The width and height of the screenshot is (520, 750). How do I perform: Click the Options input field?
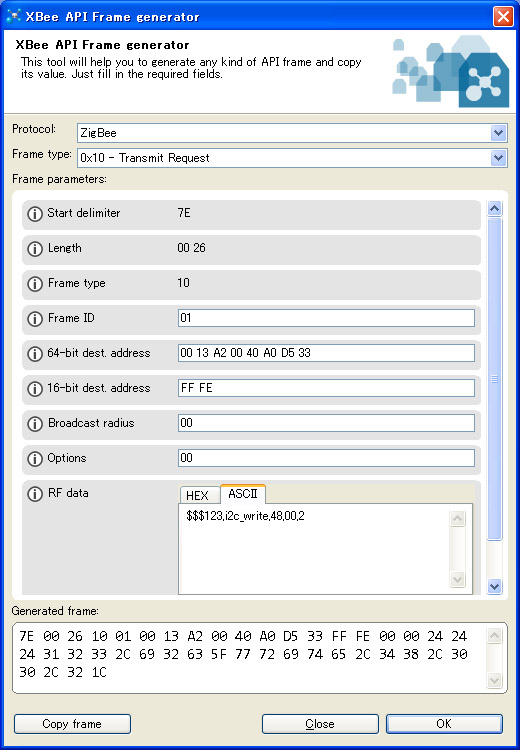point(326,458)
